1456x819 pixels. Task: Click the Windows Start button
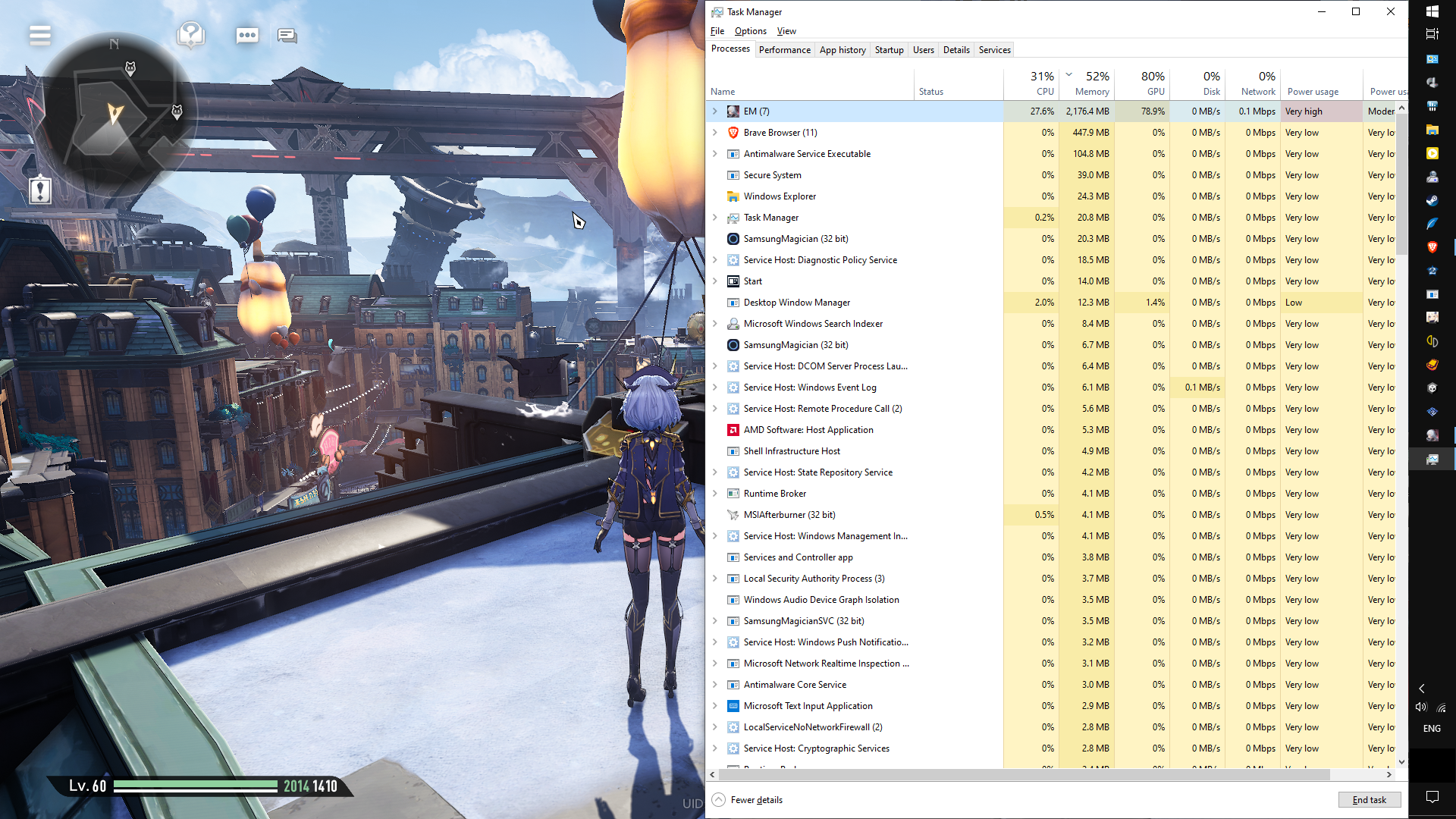1432,11
